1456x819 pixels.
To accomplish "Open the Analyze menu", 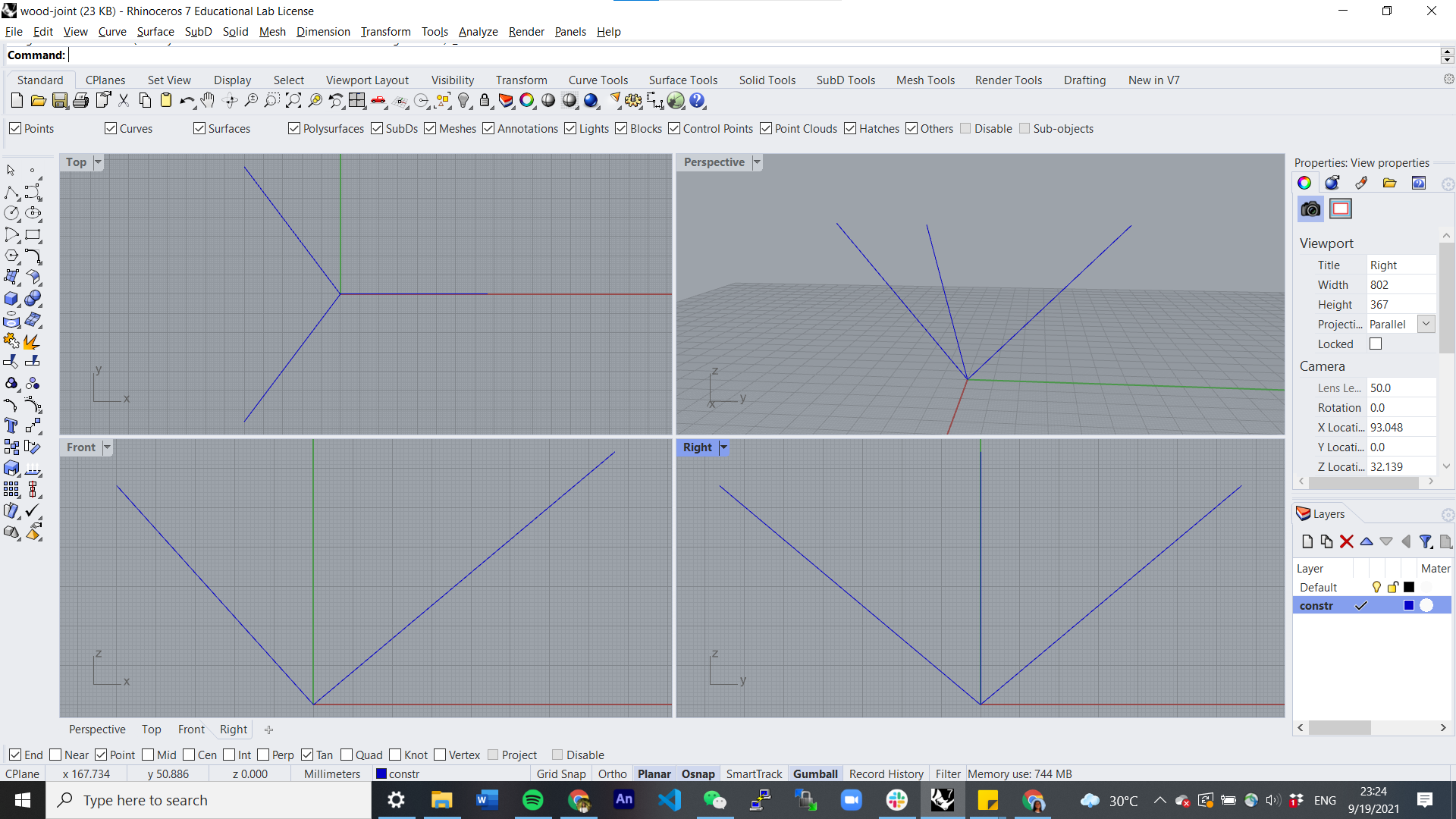I will (478, 32).
